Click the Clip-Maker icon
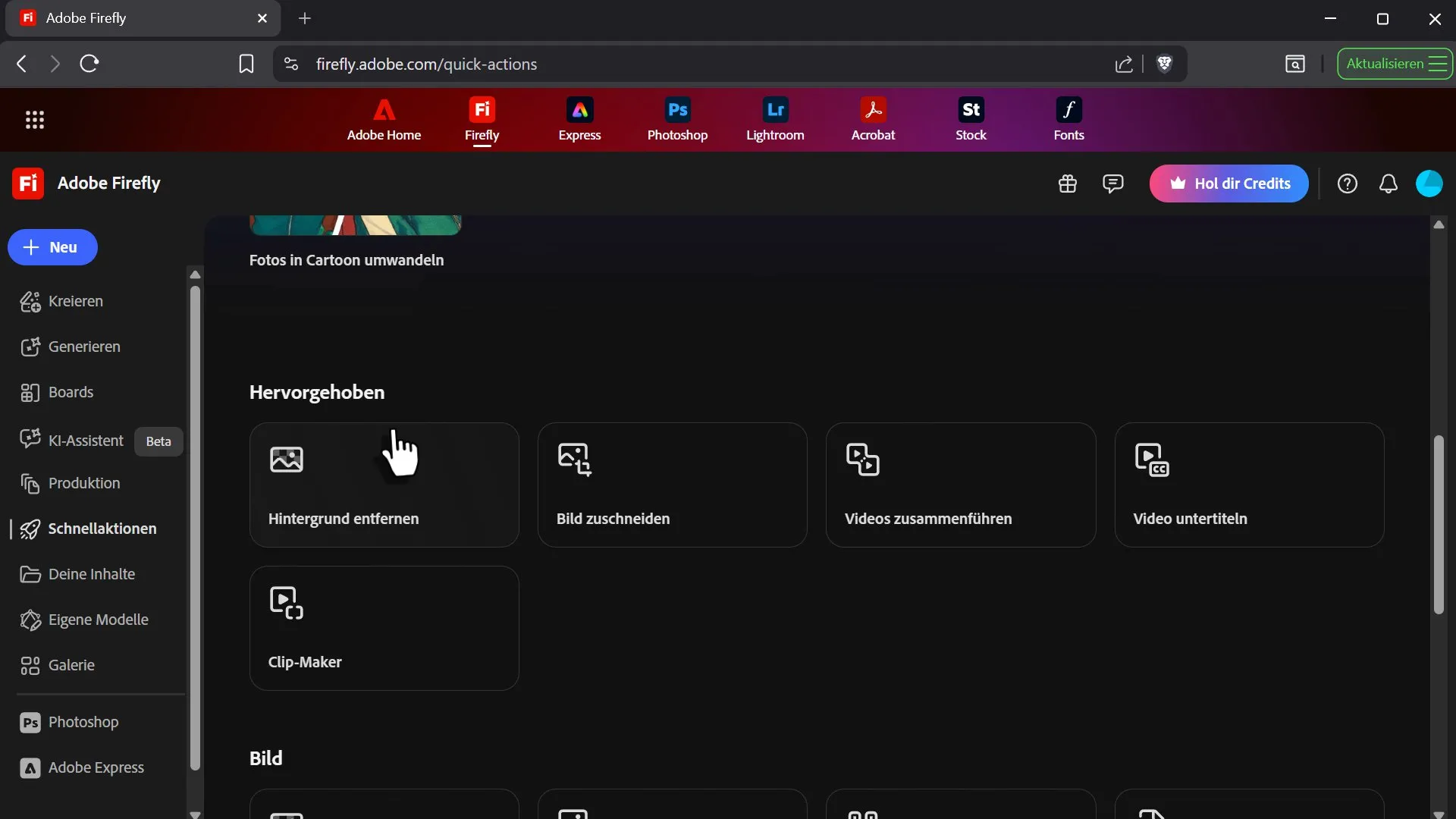This screenshot has height=819, width=1456. coord(287,603)
